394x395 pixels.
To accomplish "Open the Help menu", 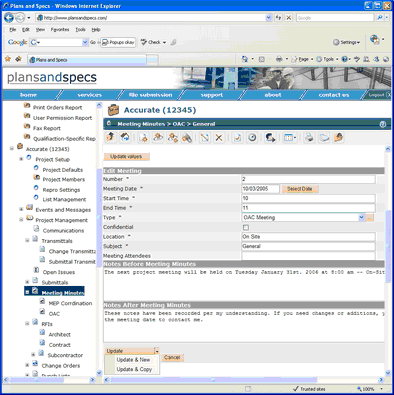I will tap(96, 30).
